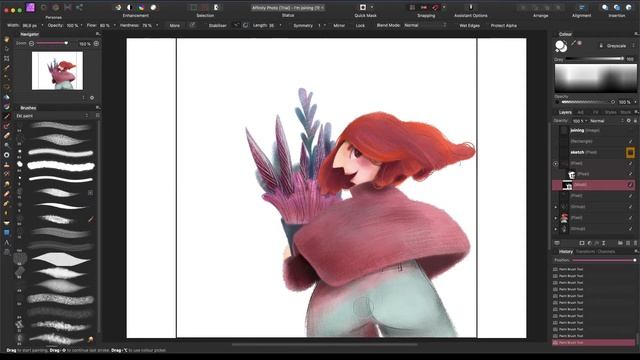Switch to the Adj tab

click(x=580, y=112)
